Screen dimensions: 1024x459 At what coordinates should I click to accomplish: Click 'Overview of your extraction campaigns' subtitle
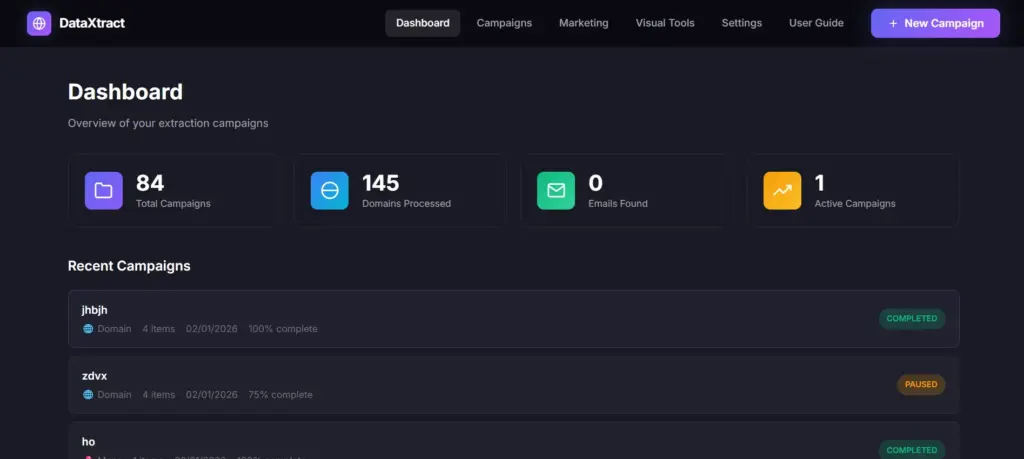point(168,123)
